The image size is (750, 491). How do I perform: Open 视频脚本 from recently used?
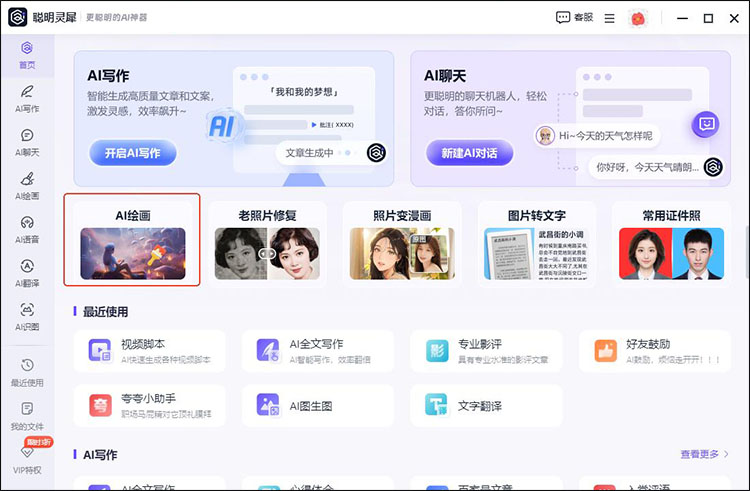[x=150, y=350]
